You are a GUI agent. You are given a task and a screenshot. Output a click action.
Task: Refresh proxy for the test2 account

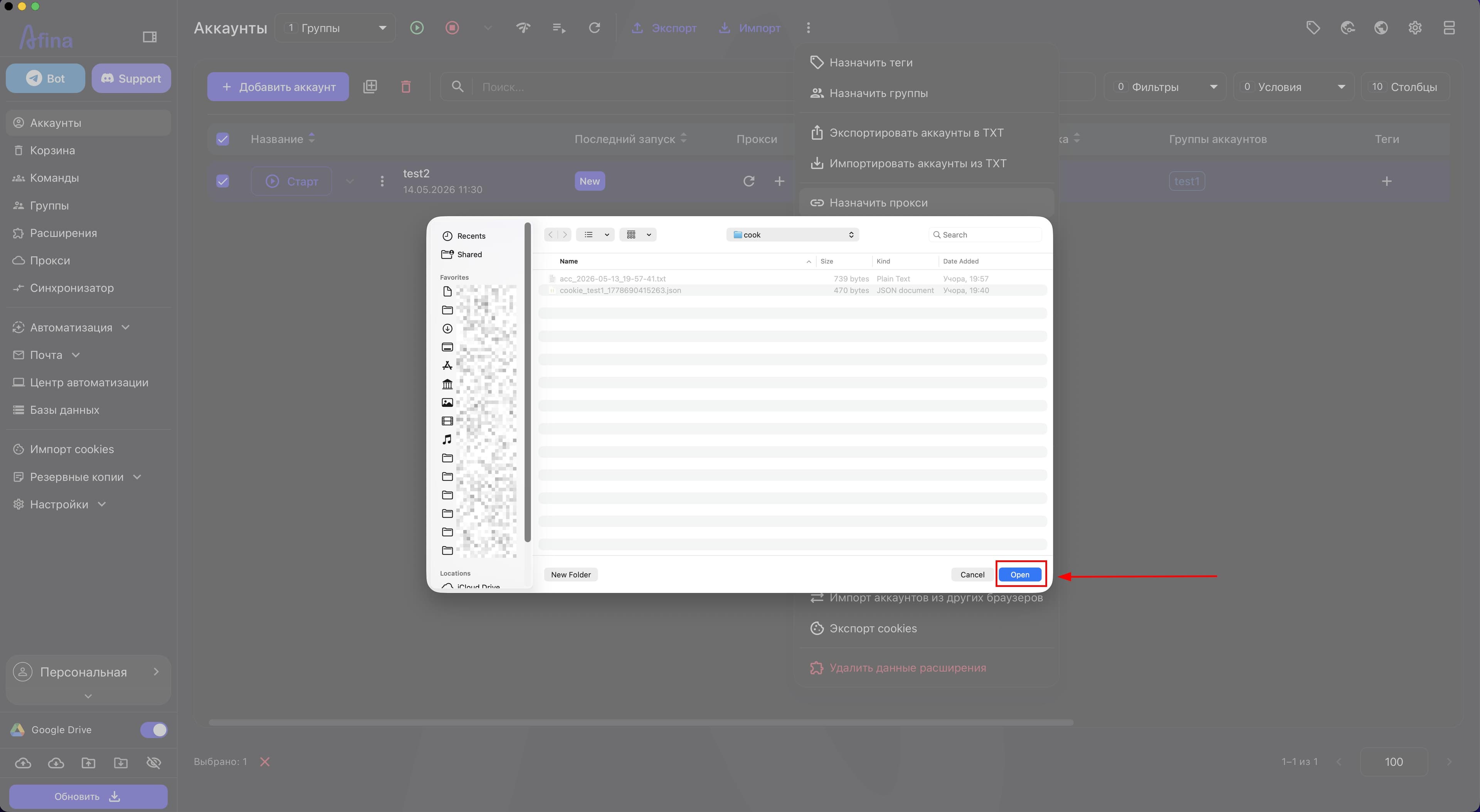[748, 181]
